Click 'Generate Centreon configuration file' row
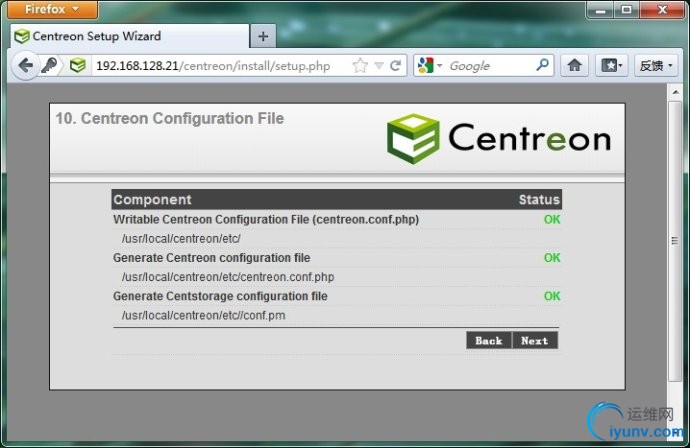The image size is (690, 448). [x=336, y=258]
